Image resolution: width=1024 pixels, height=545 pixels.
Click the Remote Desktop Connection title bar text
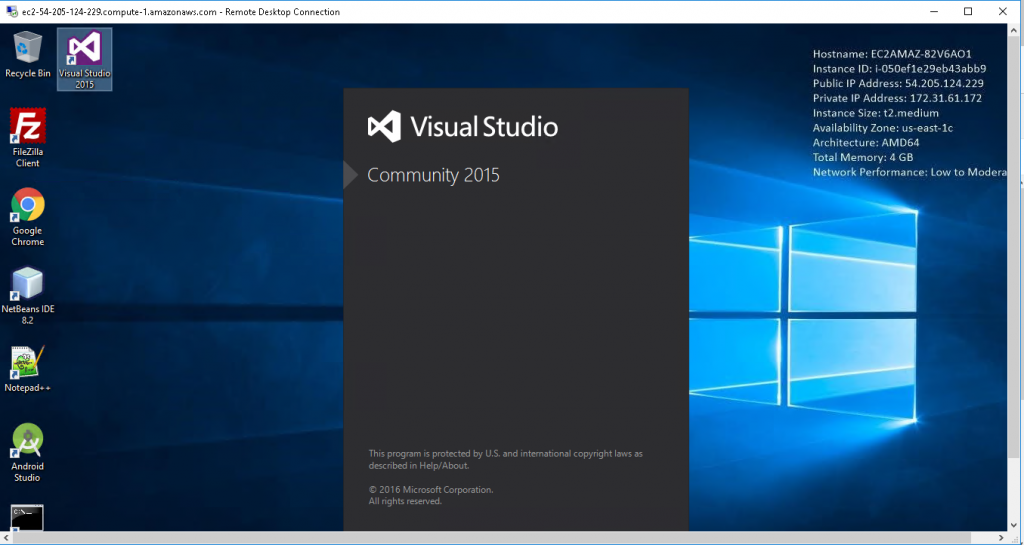(x=182, y=12)
